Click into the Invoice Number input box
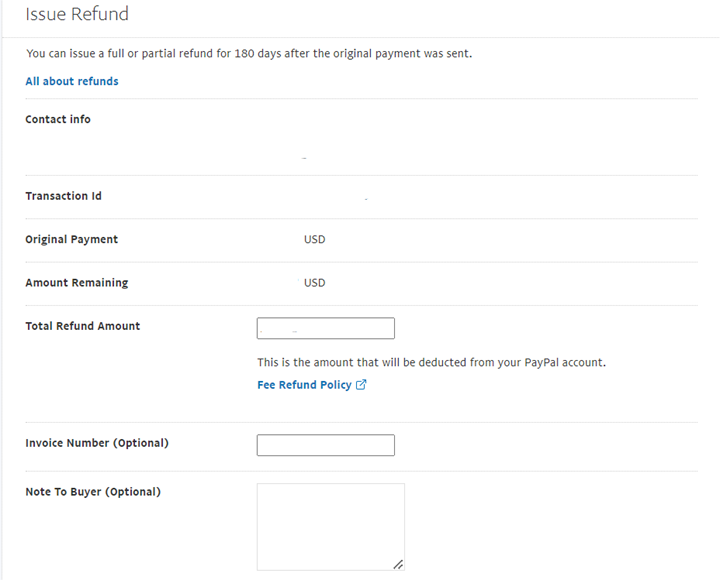This screenshot has height=580, width=720. pos(326,445)
